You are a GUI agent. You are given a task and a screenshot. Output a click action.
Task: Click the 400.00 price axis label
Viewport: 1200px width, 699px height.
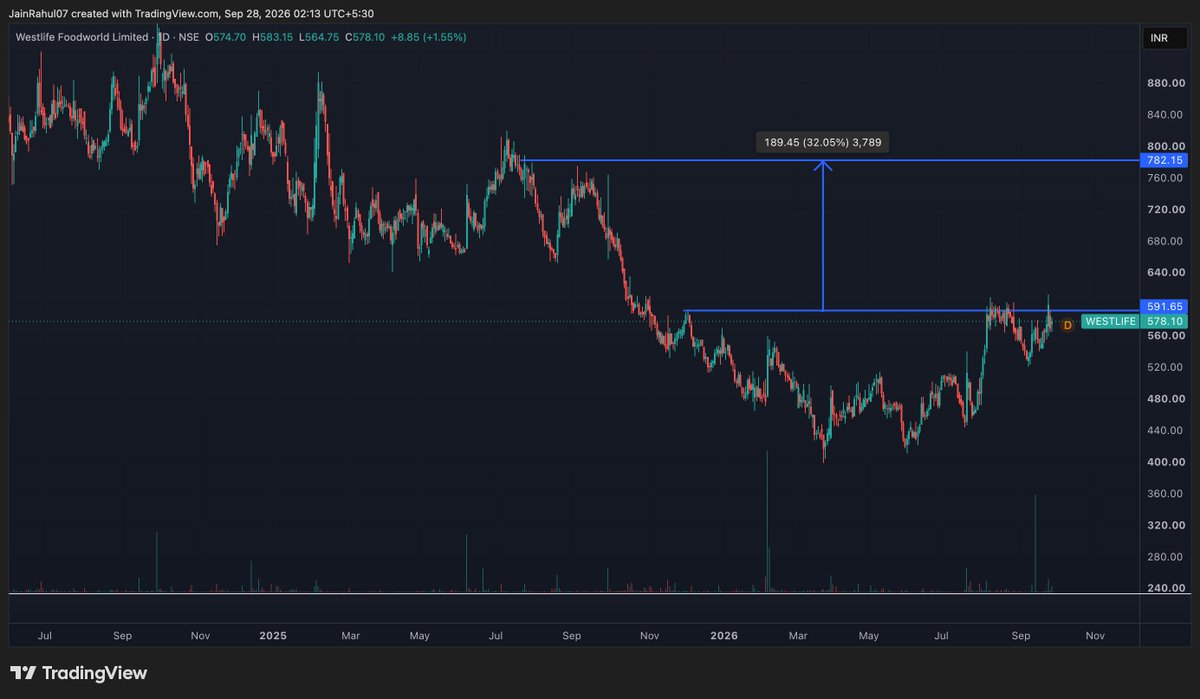pyautogui.click(x=1165, y=463)
